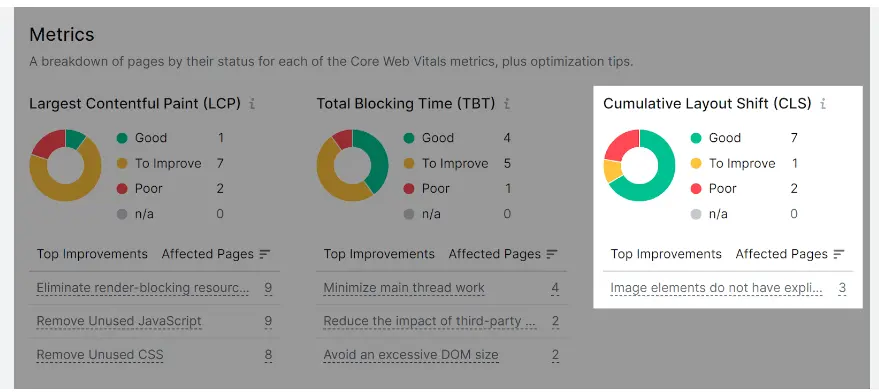Click the TBT donut chart
The image size is (879, 392).
[x=353, y=165]
